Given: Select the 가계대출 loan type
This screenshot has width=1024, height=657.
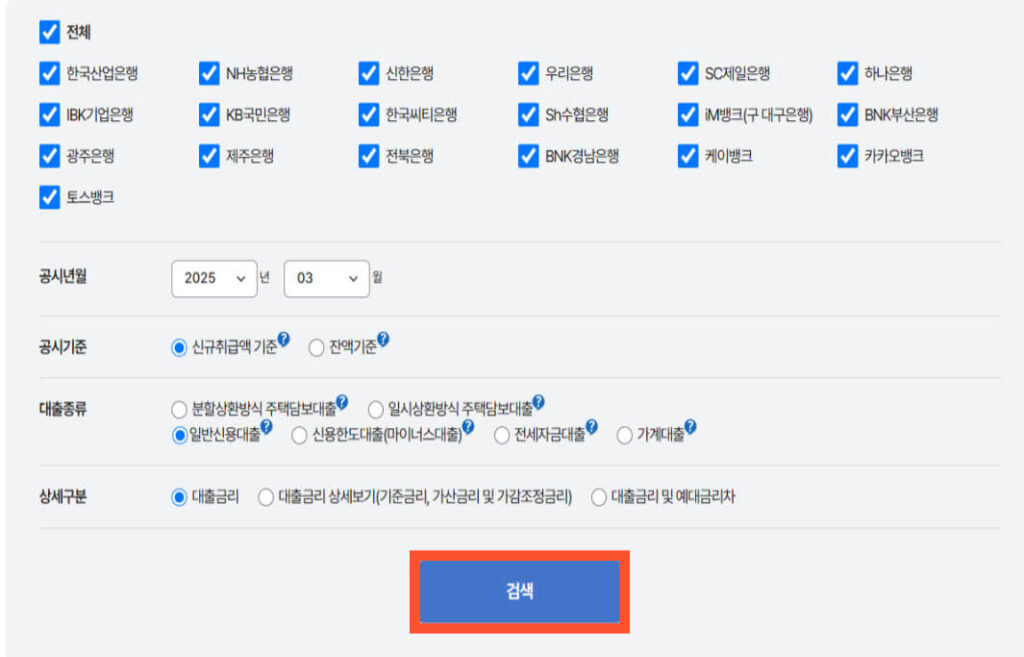Looking at the screenshot, I should [x=626, y=434].
